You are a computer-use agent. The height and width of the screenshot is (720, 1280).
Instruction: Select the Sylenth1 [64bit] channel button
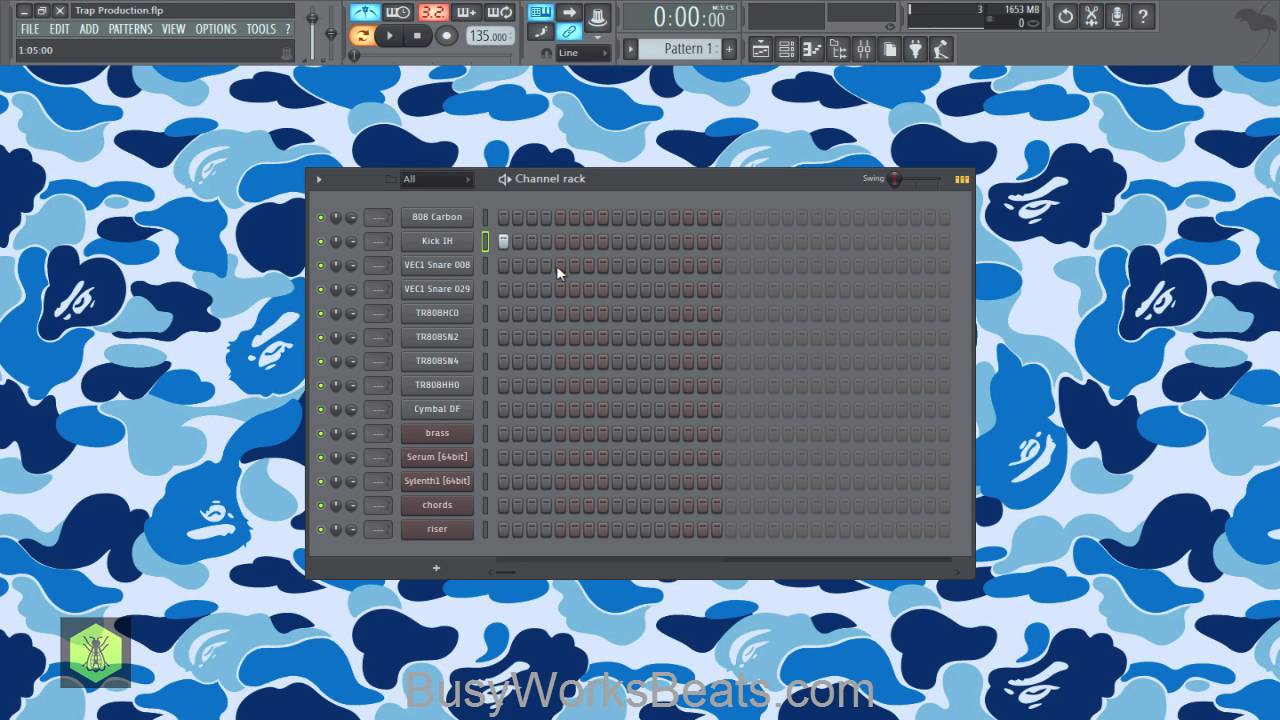coord(437,481)
